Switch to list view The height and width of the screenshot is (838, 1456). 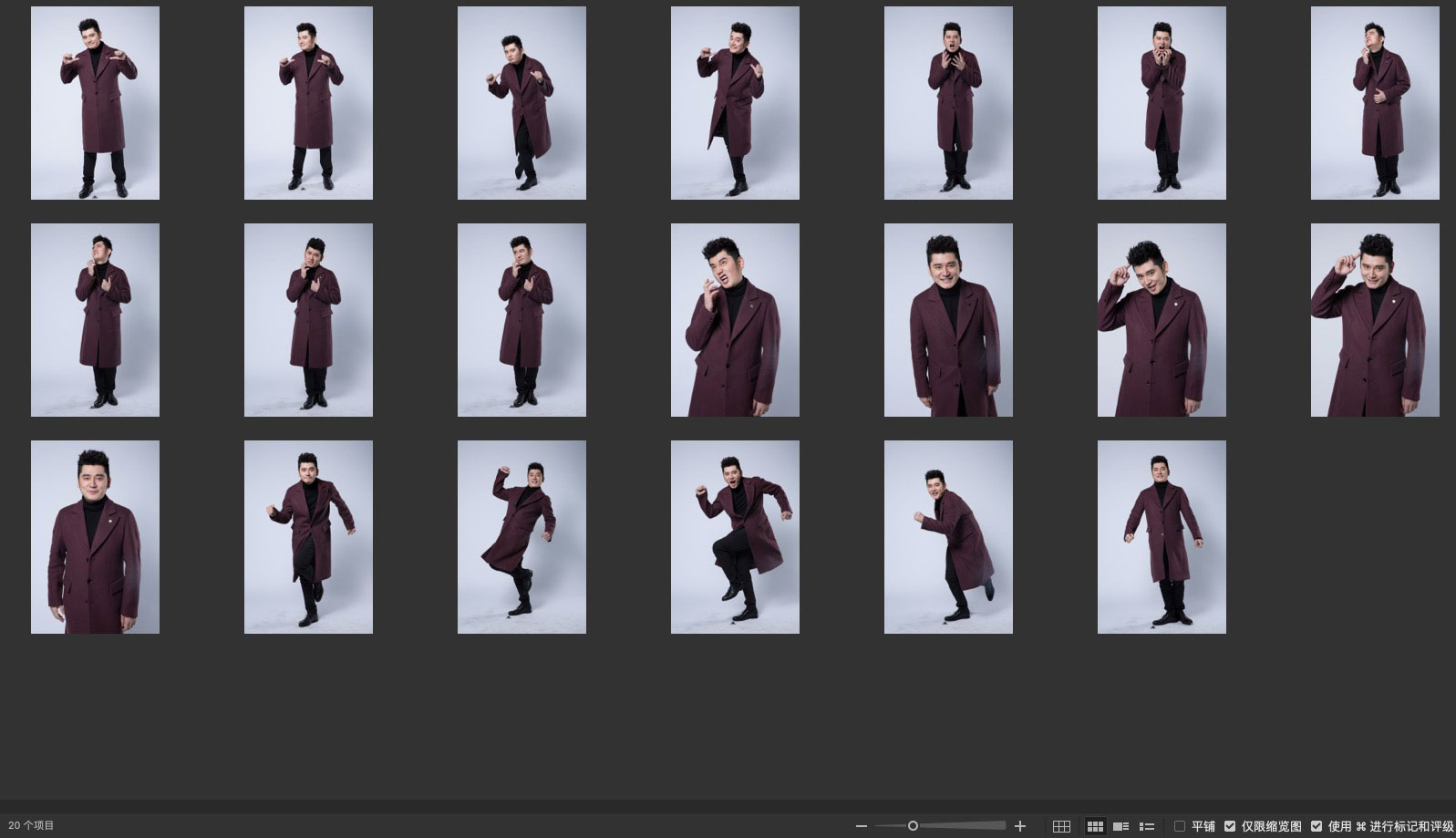(1147, 826)
